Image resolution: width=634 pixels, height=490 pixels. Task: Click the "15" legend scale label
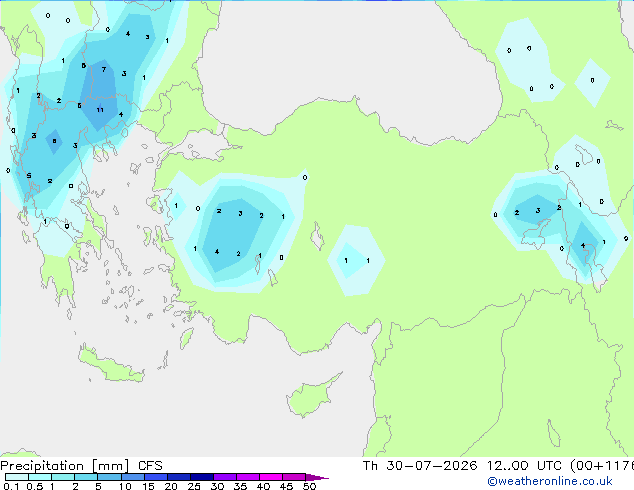148,486
